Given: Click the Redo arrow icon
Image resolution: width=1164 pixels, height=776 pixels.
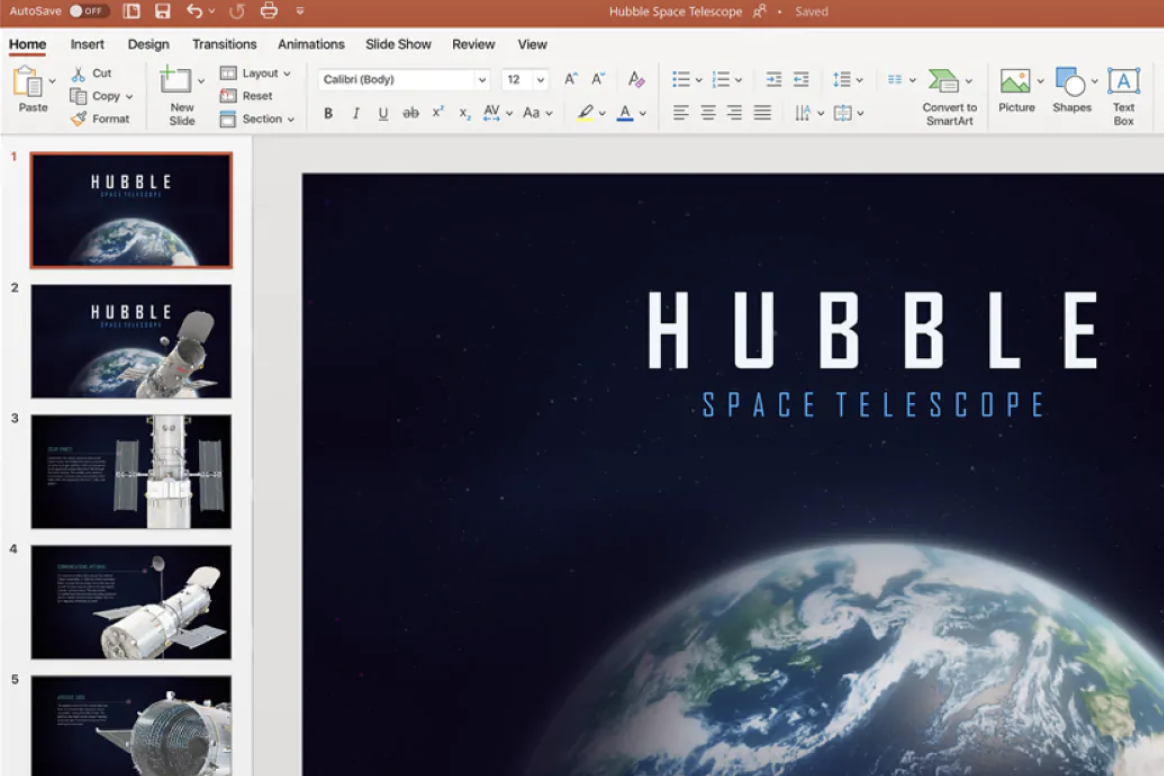Looking at the screenshot, I should pos(237,11).
